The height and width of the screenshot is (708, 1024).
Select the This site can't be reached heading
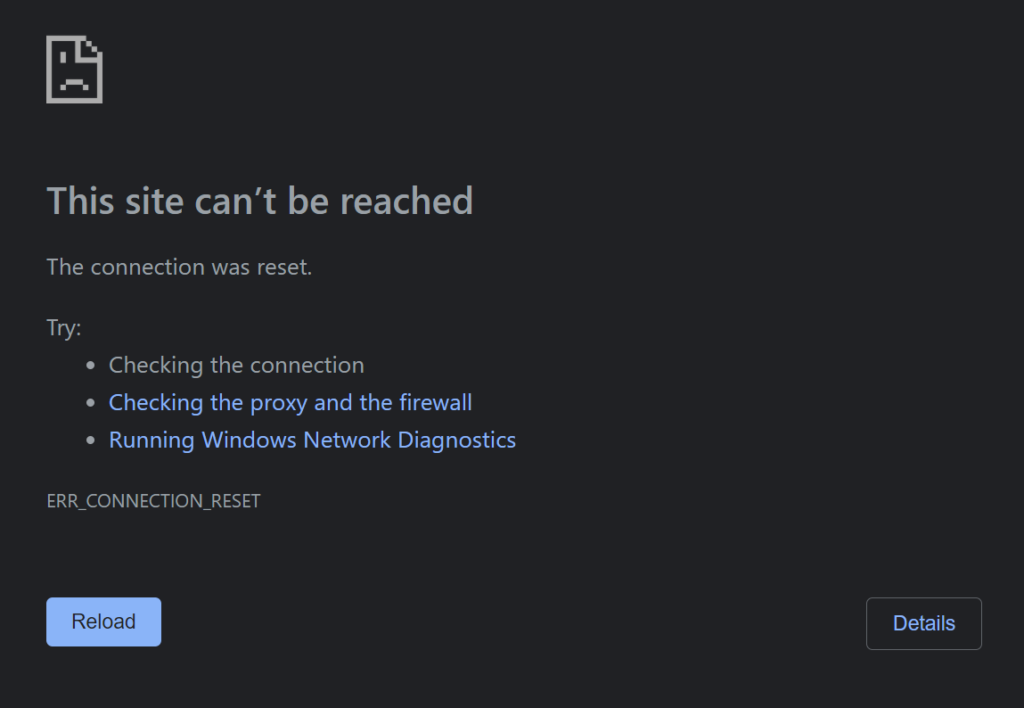tap(259, 201)
